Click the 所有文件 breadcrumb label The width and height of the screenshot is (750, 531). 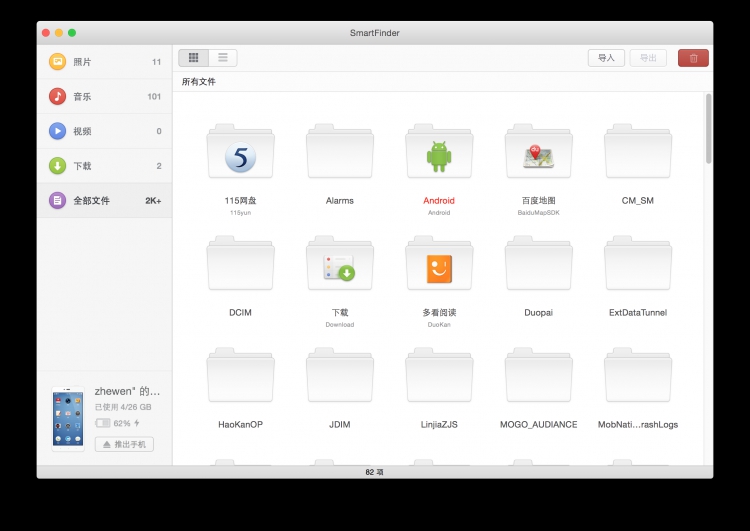(x=199, y=82)
